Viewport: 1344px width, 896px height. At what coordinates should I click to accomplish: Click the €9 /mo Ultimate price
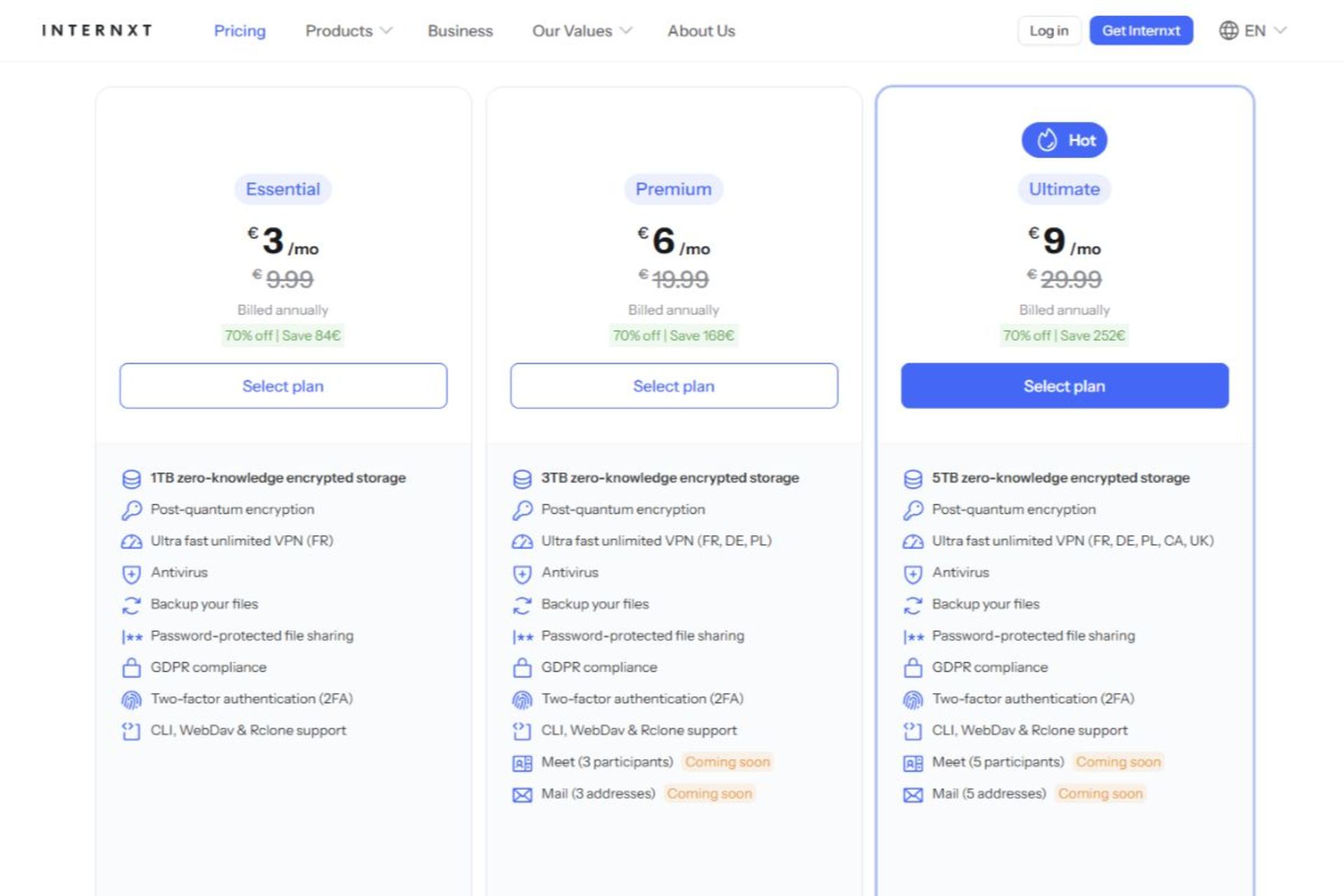pyautogui.click(x=1064, y=241)
